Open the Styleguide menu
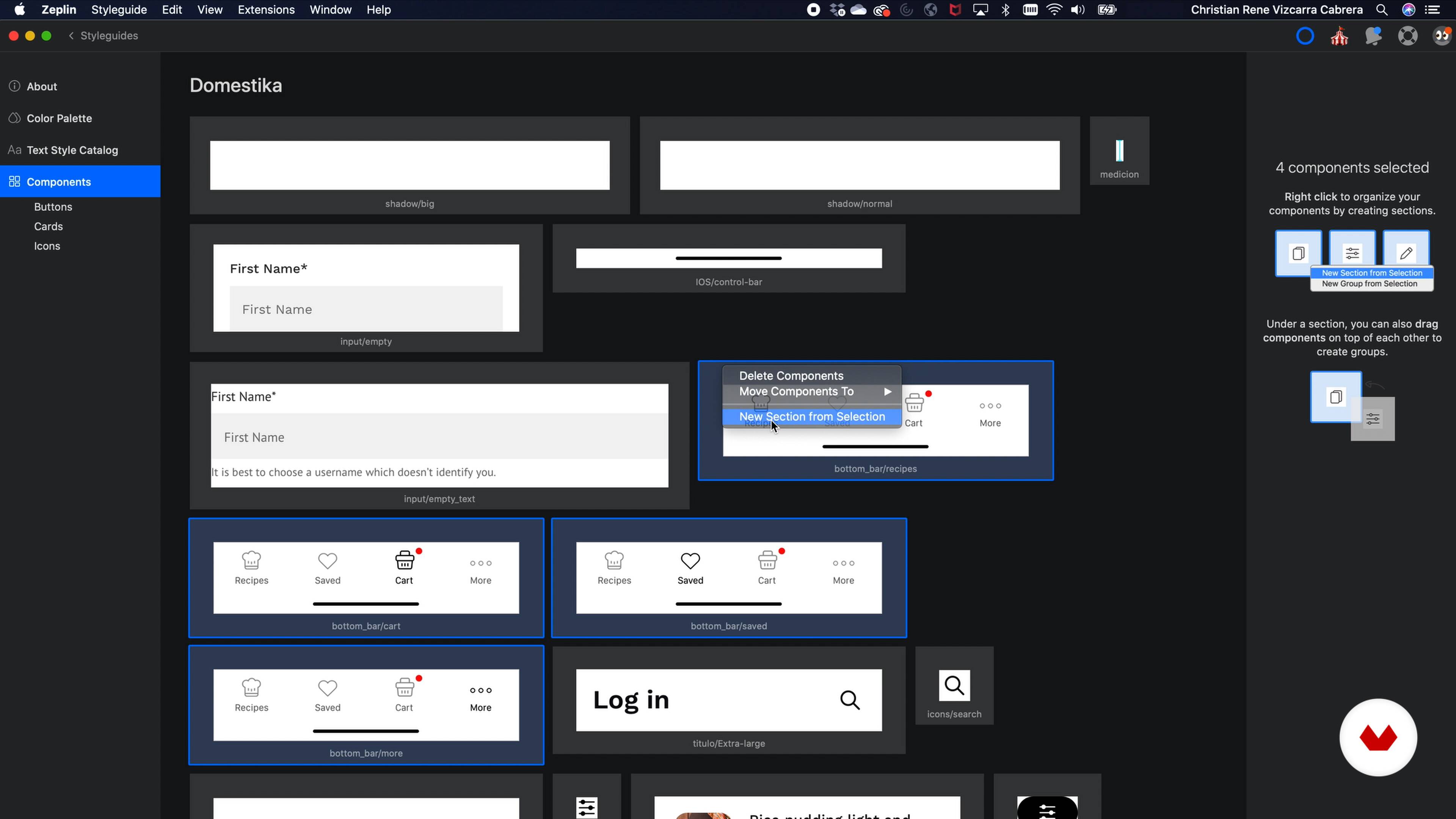Viewport: 1456px width, 819px height. [119, 9]
